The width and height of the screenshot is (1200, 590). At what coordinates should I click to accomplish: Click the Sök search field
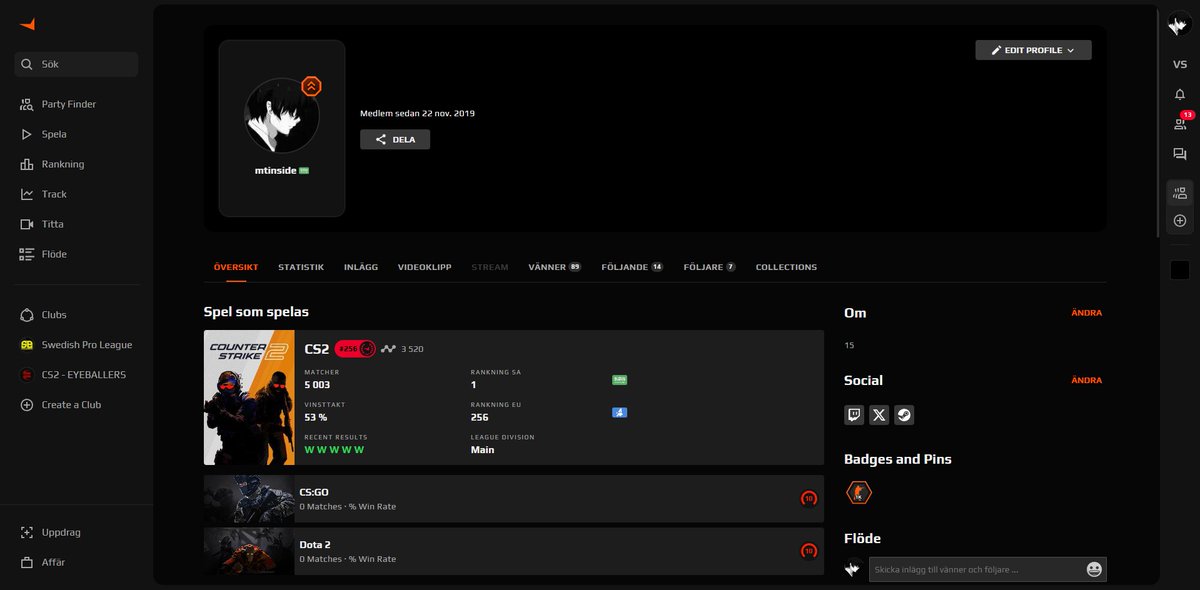tap(76, 64)
